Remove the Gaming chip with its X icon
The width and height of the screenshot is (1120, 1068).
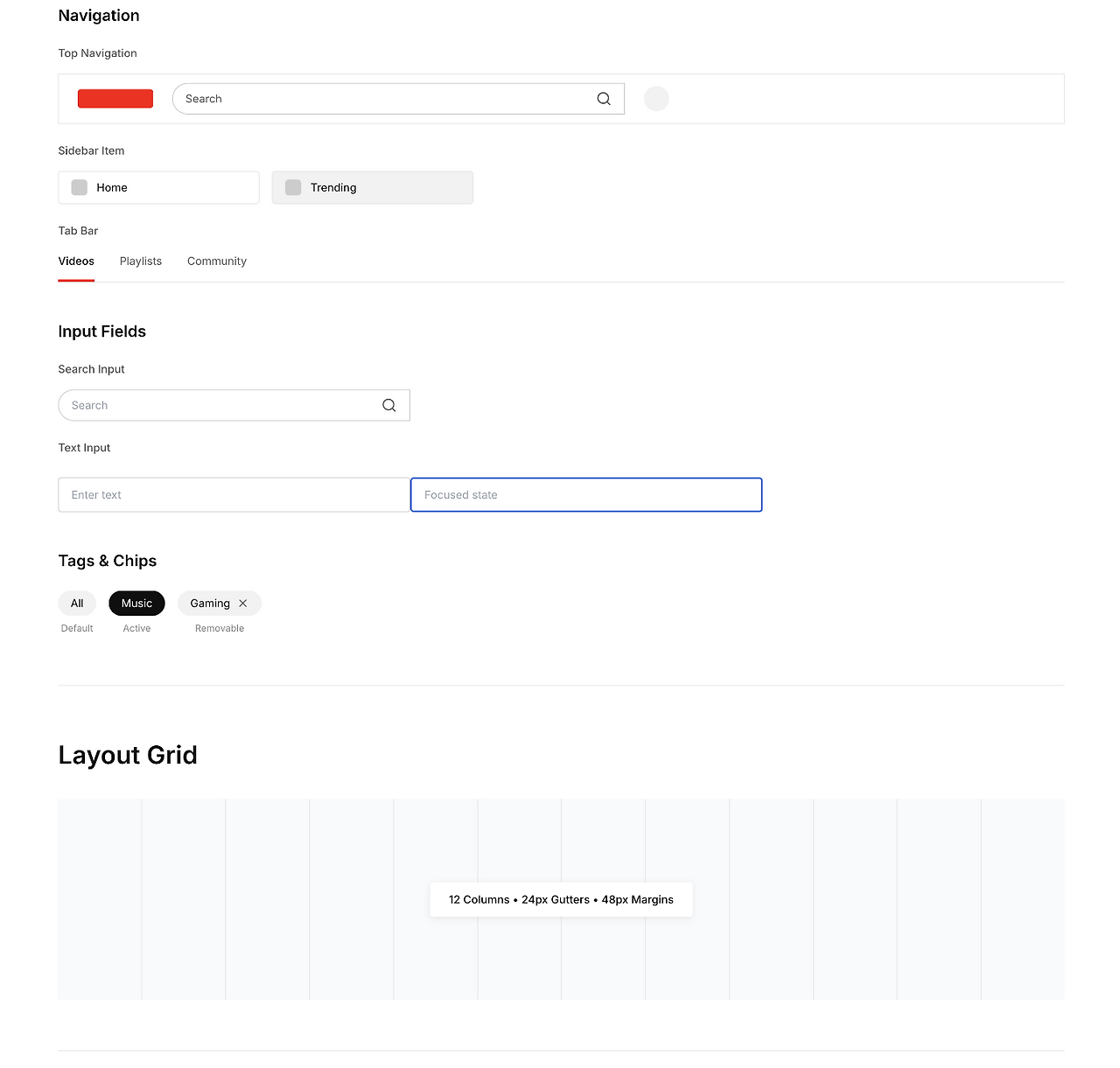point(243,604)
